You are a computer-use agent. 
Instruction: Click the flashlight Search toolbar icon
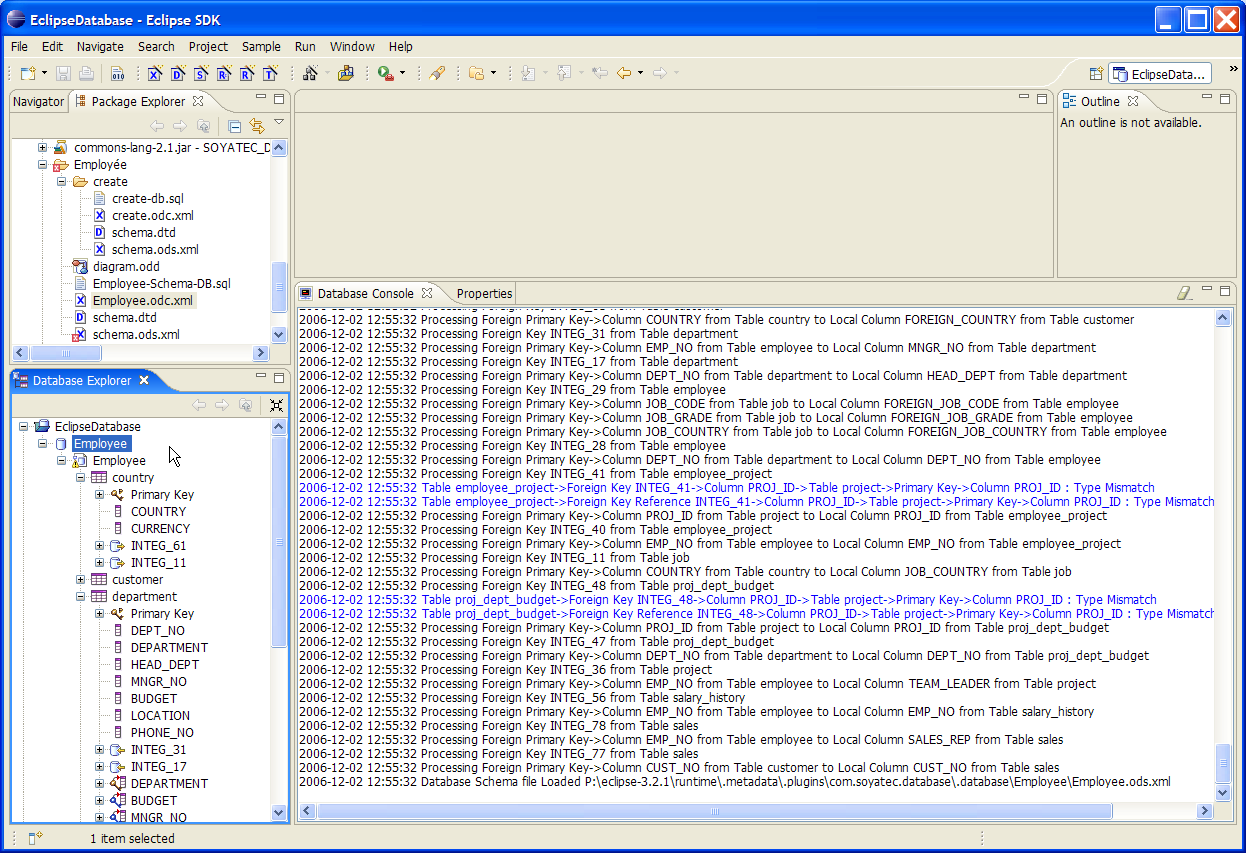pos(437,73)
